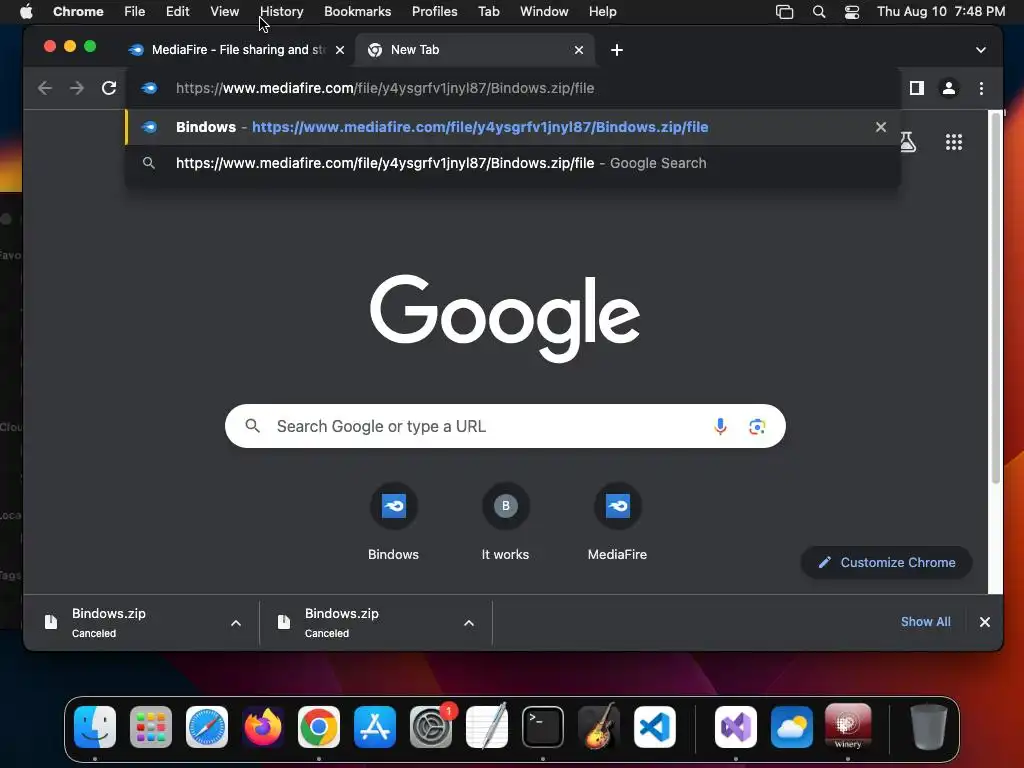Click the Stage Manager icon in the menu bar
The image size is (1024, 768).
click(784, 12)
